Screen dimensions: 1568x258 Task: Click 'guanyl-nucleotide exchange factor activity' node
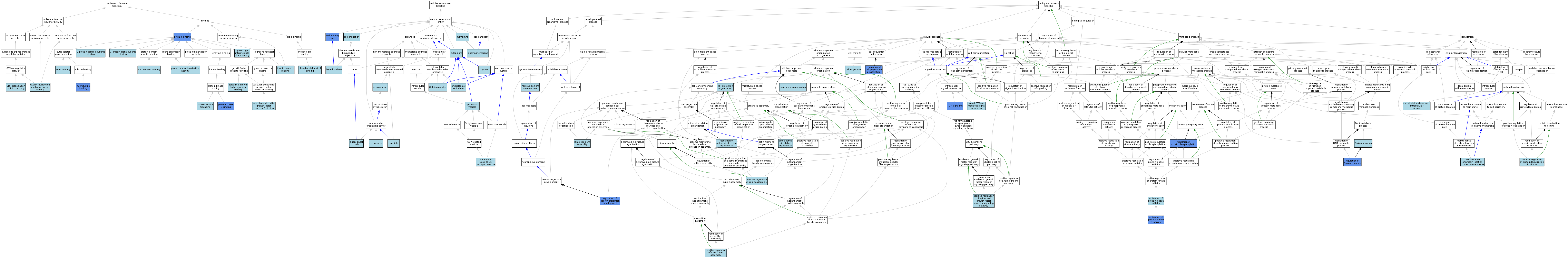coord(40,87)
